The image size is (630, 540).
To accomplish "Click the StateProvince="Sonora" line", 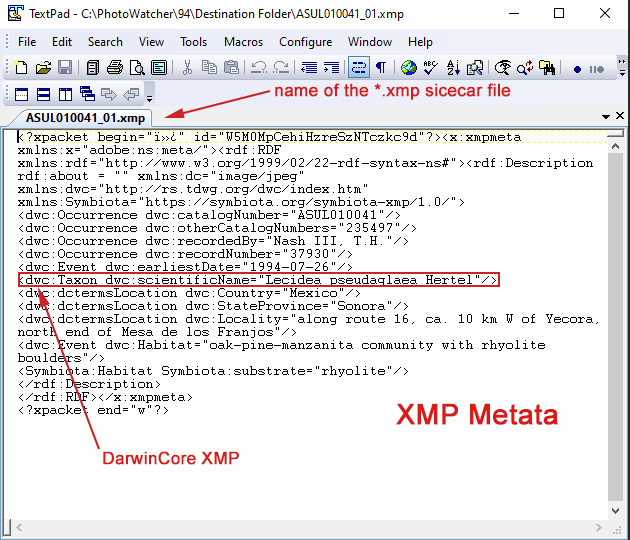I will coord(213,306).
